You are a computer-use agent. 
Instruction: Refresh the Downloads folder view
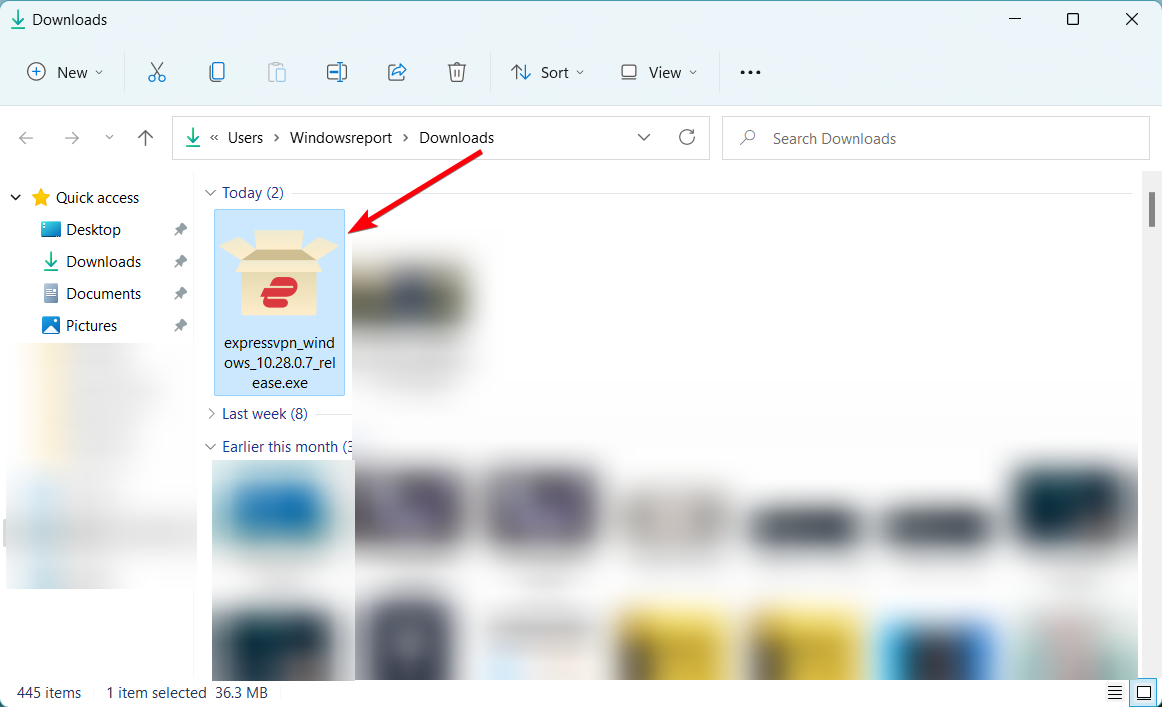(x=687, y=138)
